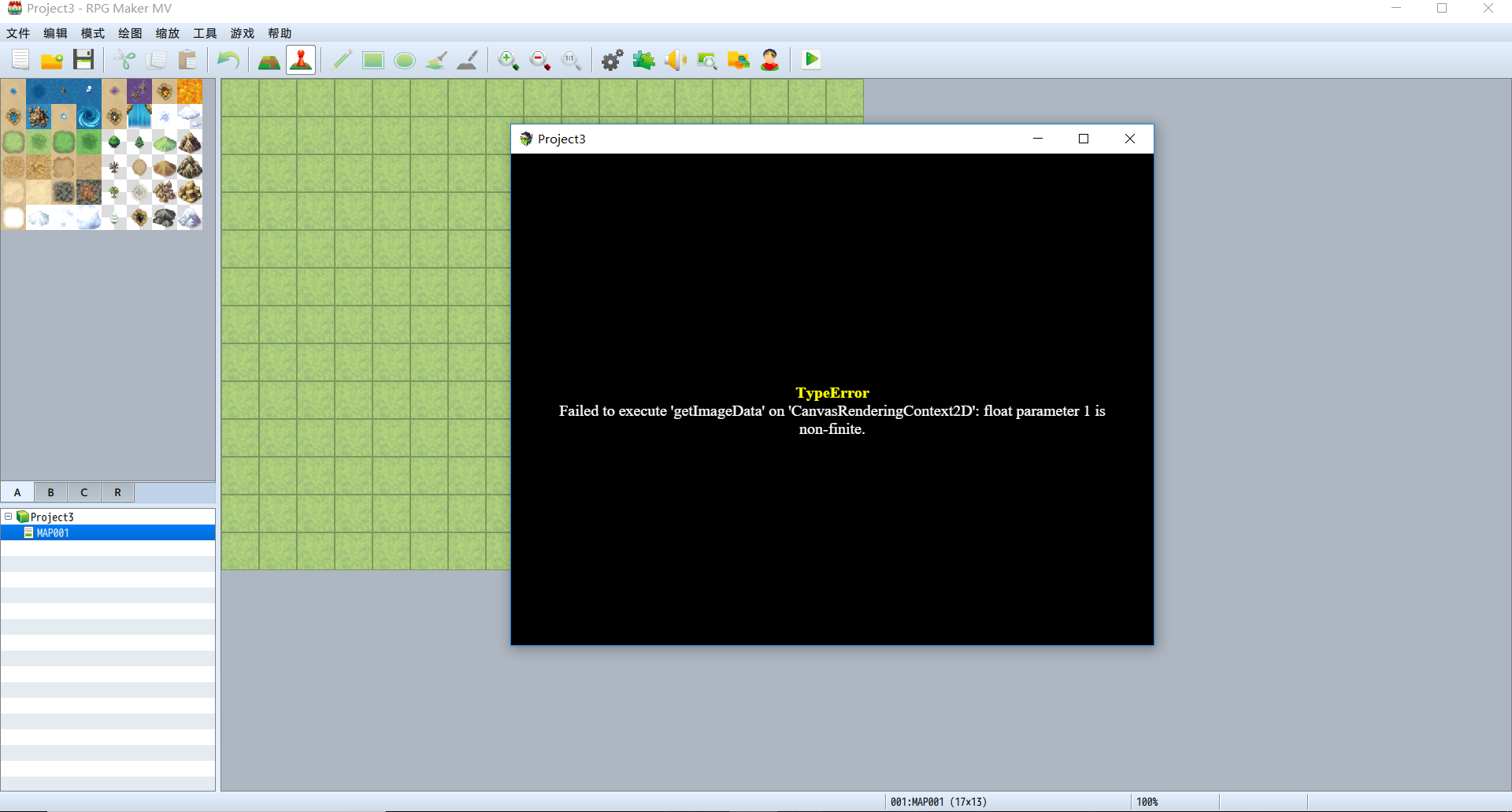Open the Event Searcher icon
Viewport: 1512px width, 812px height.
707,60
